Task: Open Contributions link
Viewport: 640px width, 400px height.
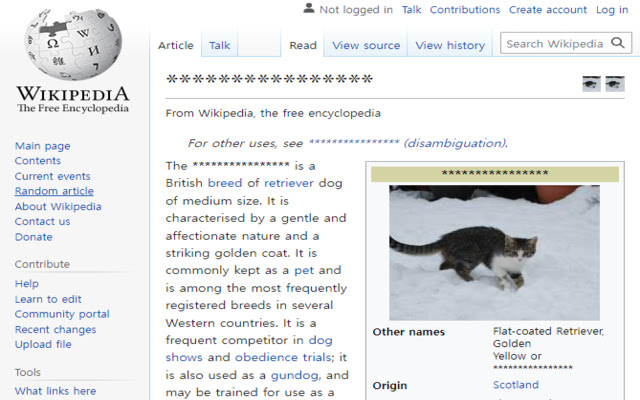Action: coord(465,9)
